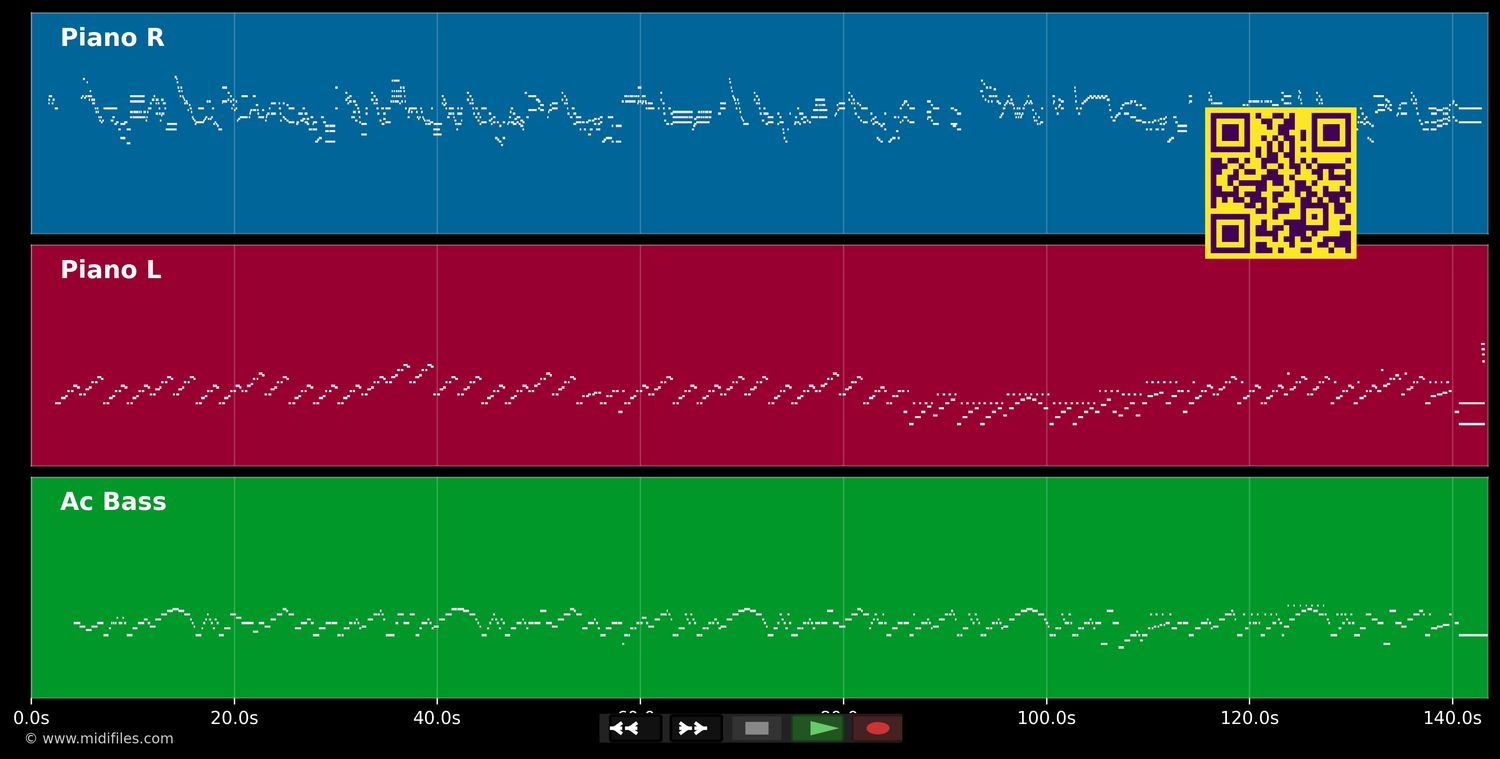Click the 0.0s time axis label
This screenshot has height=759, width=1500.
click(31, 718)
